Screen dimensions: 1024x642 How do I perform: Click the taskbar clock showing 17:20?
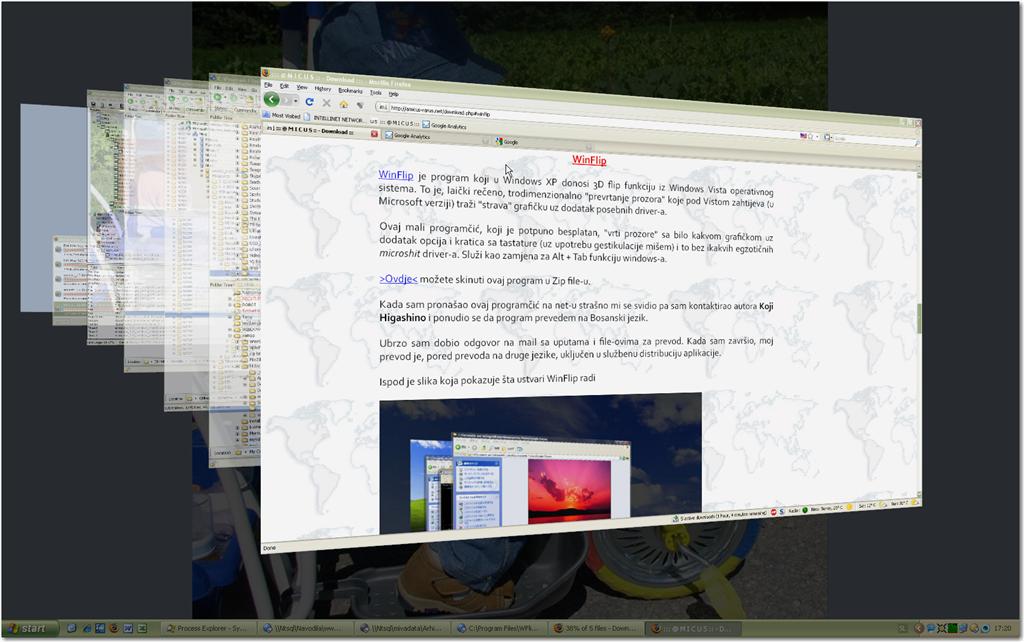point(1002,628)
